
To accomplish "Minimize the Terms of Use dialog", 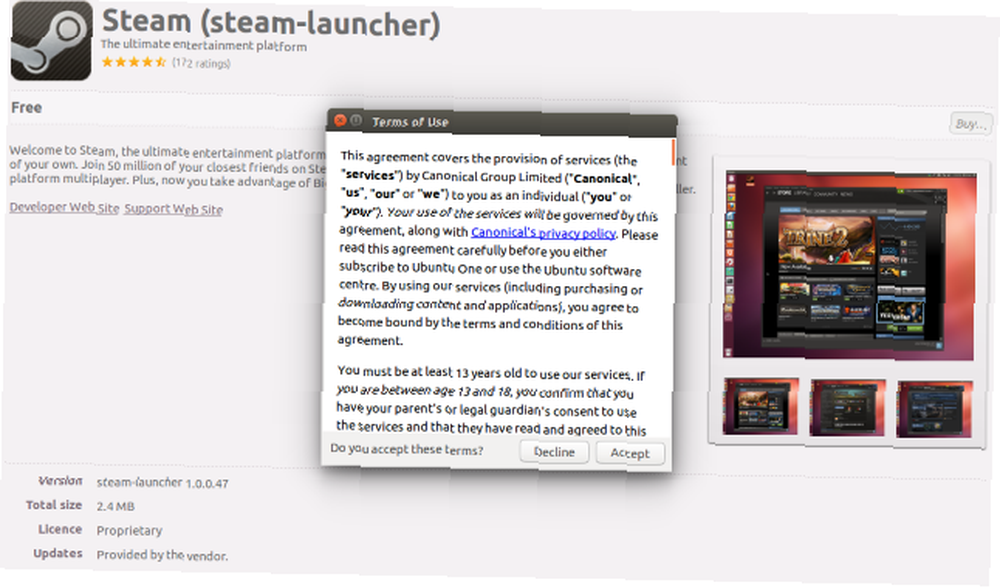I will 356,120.
